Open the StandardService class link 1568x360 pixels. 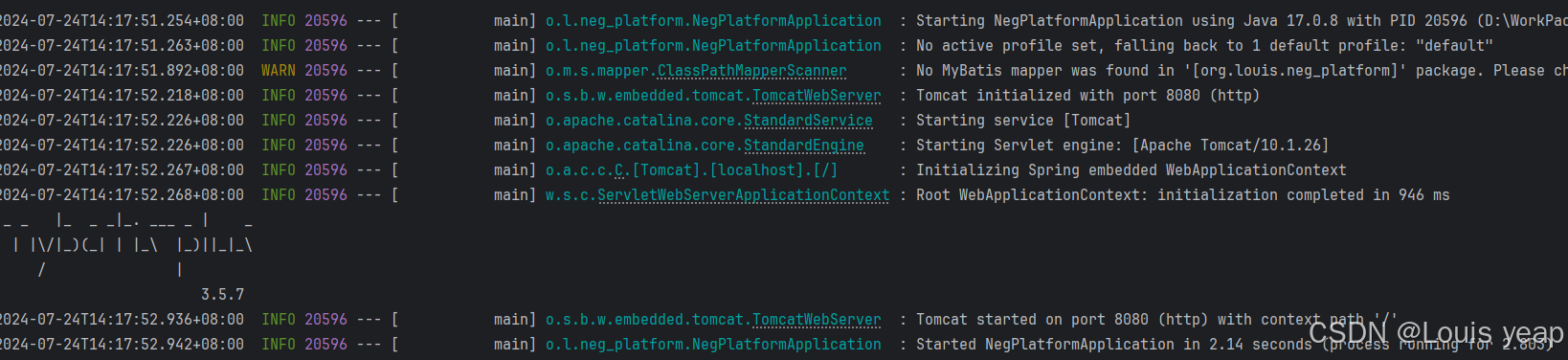coord(808,121)
